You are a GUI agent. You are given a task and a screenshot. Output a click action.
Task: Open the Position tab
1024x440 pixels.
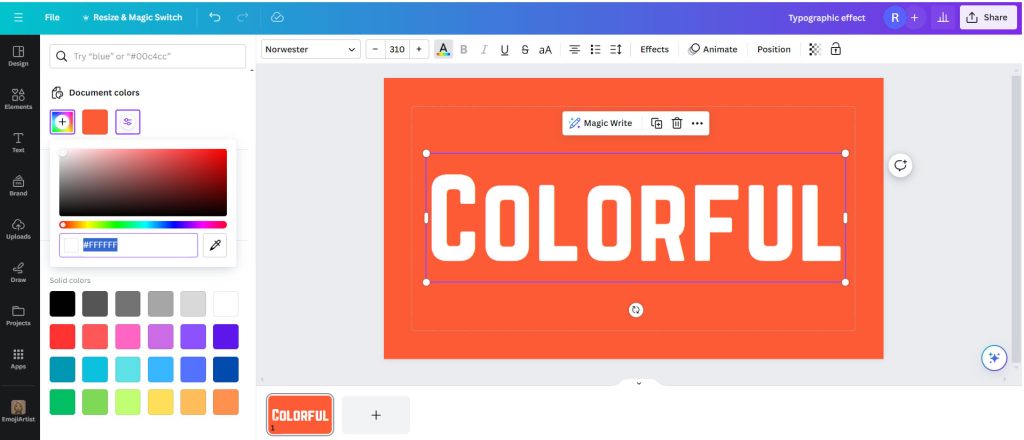coord(773,49)
